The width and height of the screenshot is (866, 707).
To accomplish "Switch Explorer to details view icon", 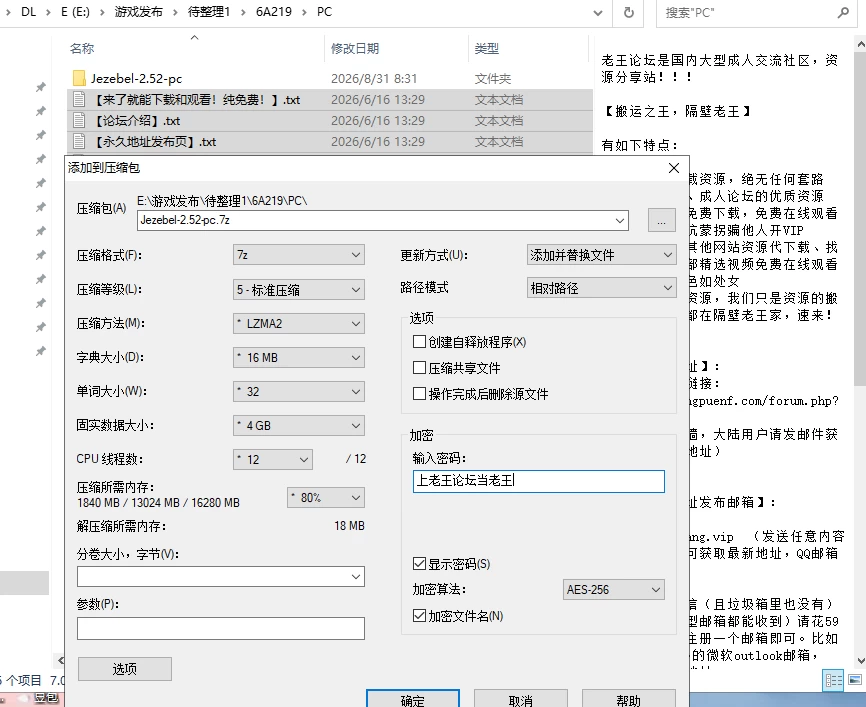I will click(833, 680).
